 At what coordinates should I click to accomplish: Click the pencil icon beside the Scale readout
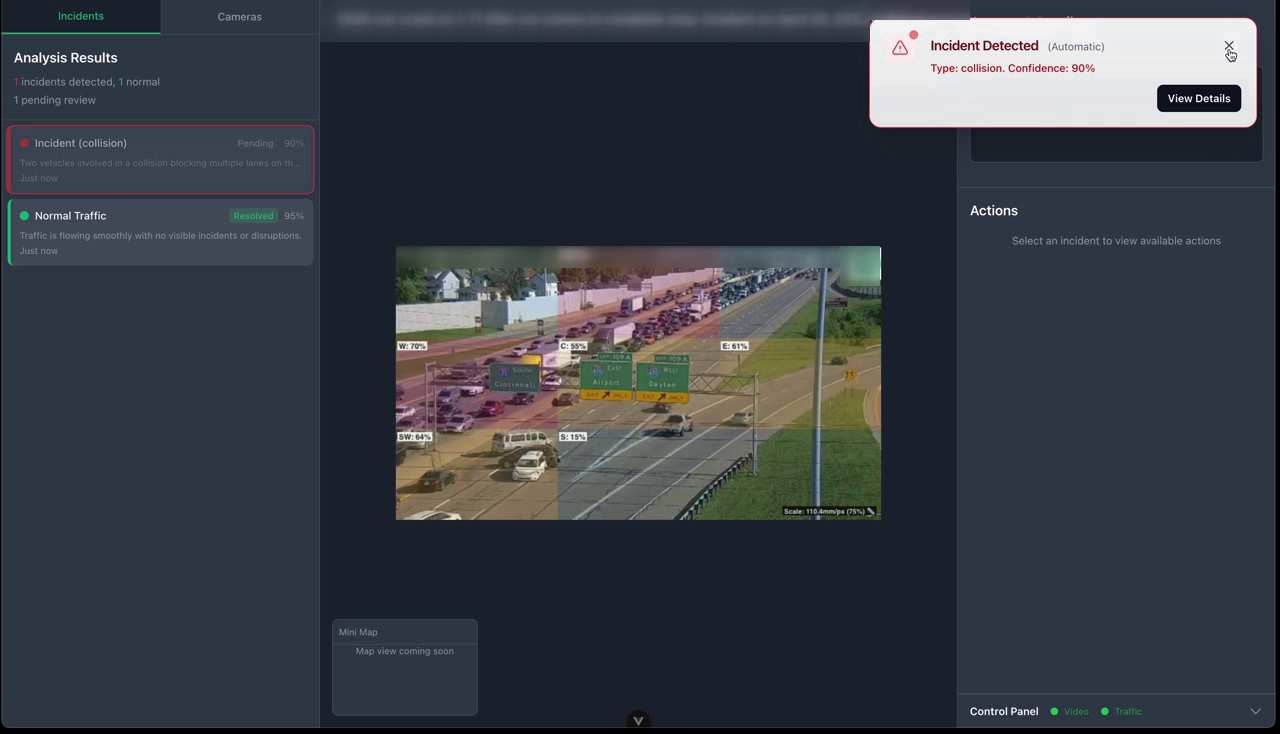[x=871, y=511]
